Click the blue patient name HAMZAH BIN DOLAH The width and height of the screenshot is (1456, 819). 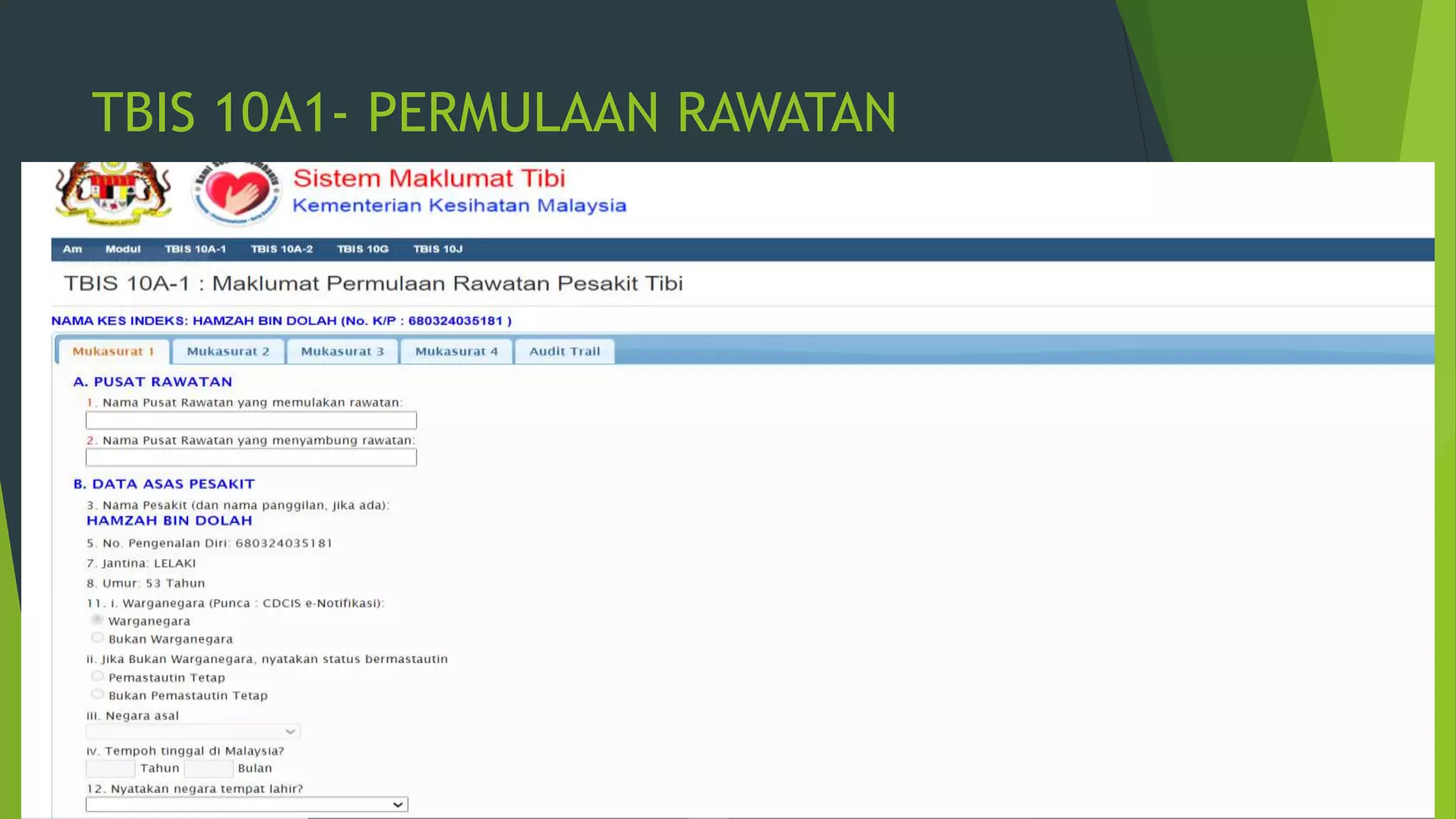pyautogui.click(x=169, y=520)
